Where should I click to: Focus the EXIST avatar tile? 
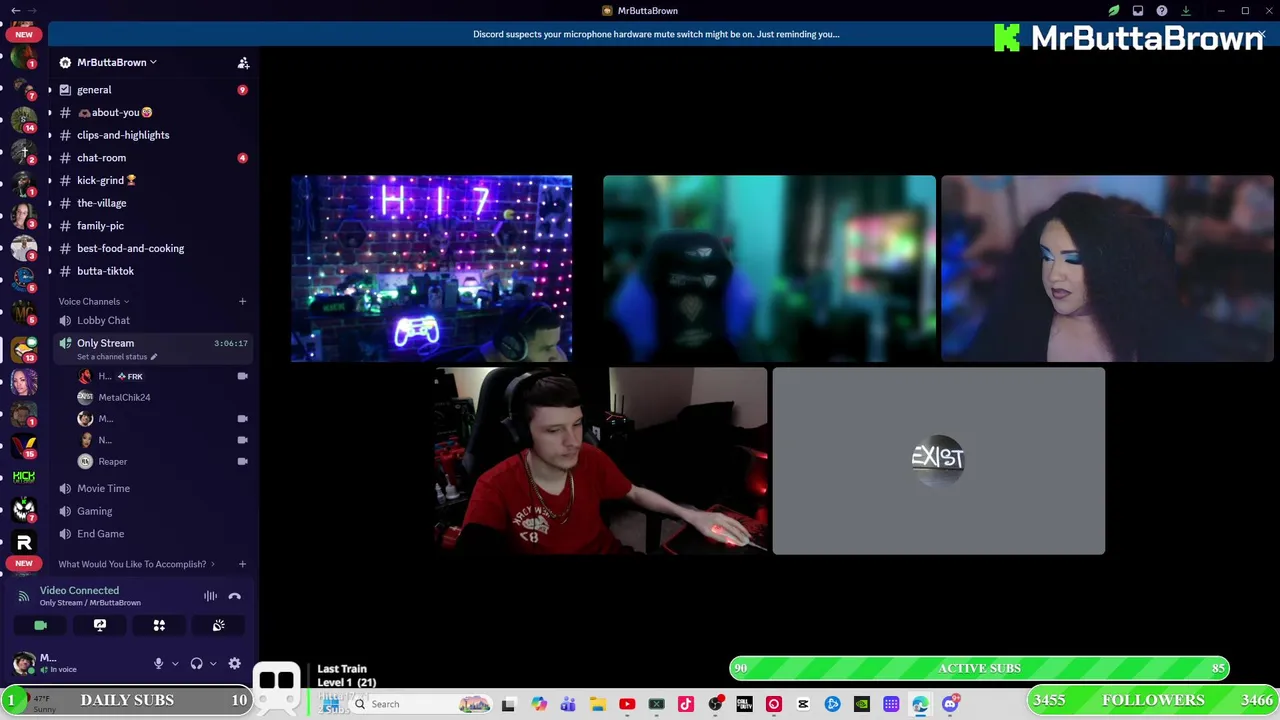click(x=938, y=461)
